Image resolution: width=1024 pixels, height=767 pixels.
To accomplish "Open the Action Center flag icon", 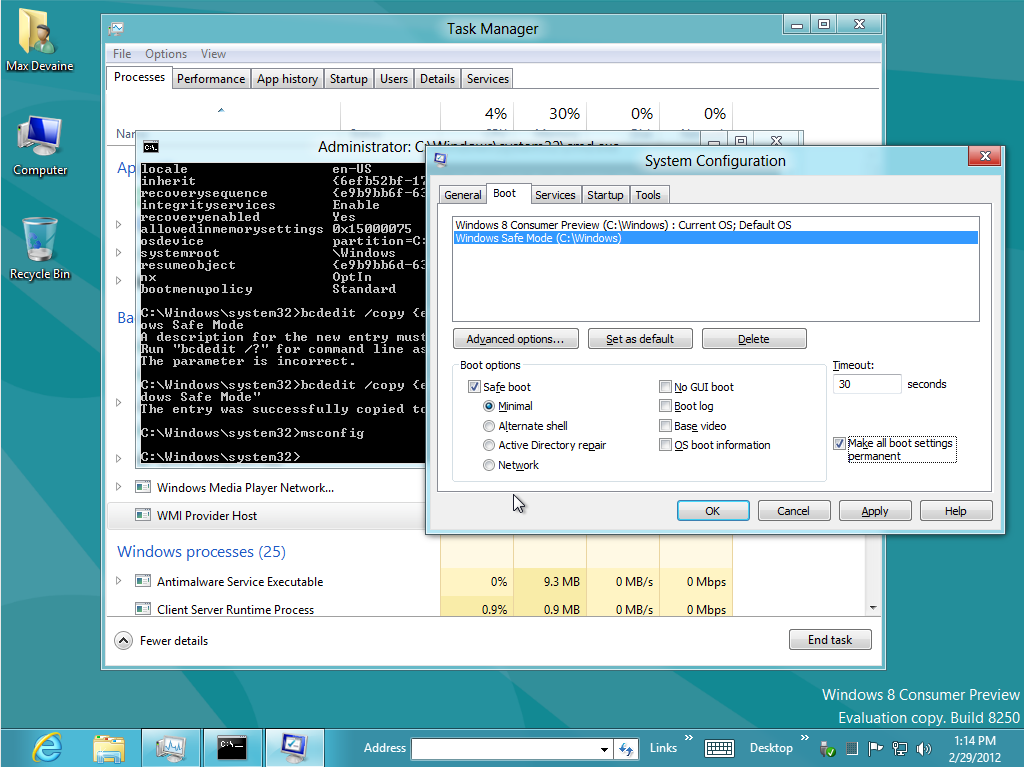I will [x=876, y=749].
